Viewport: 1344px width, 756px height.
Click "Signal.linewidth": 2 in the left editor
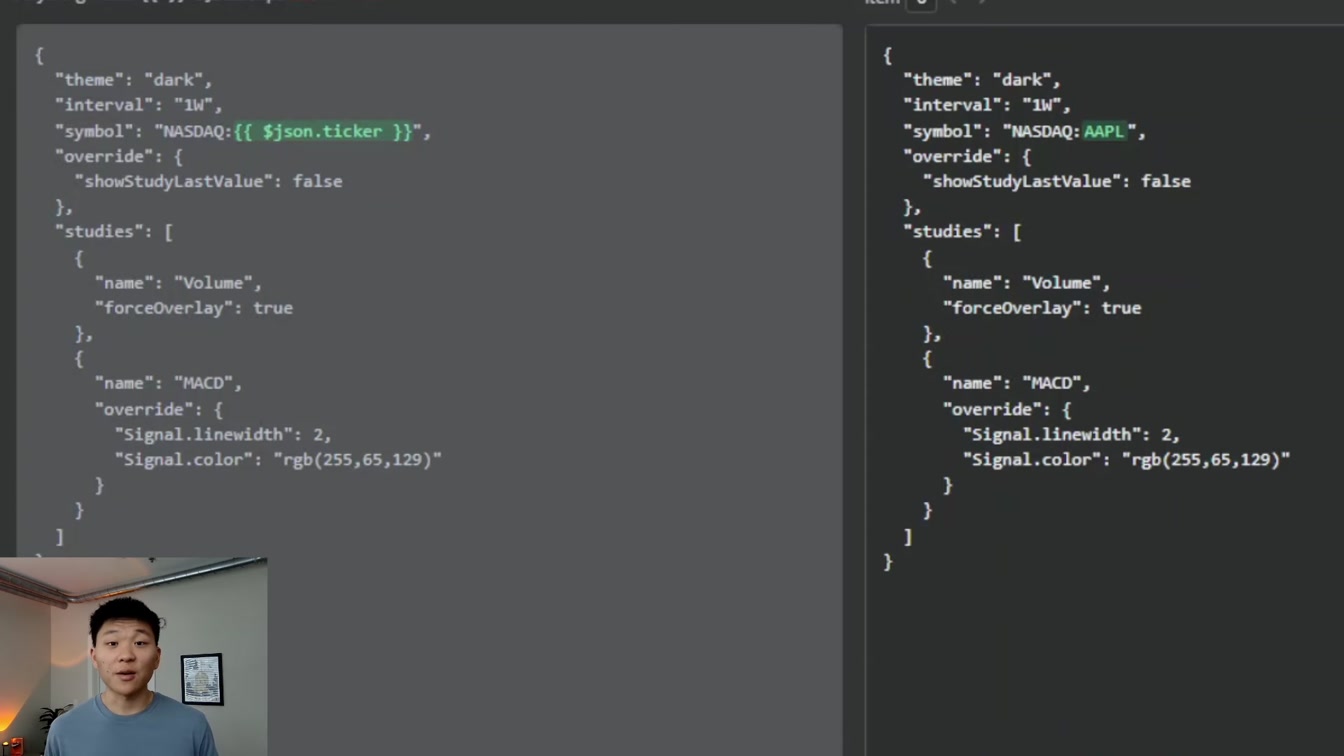coord(223,434)
